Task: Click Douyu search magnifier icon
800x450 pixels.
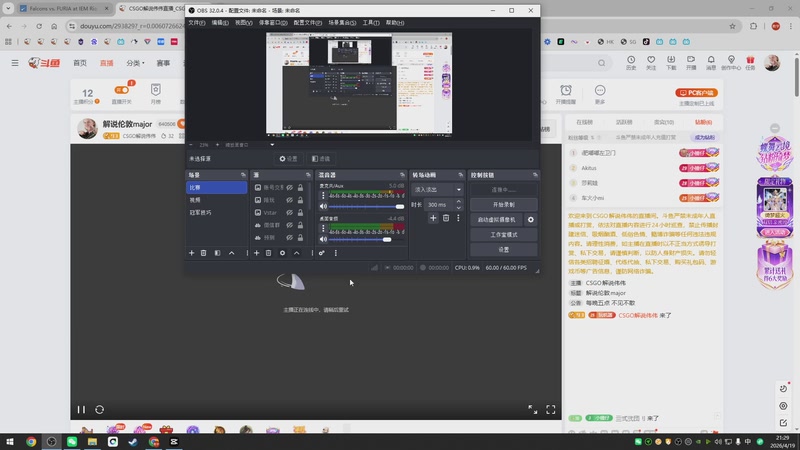Action: (602, 63)
